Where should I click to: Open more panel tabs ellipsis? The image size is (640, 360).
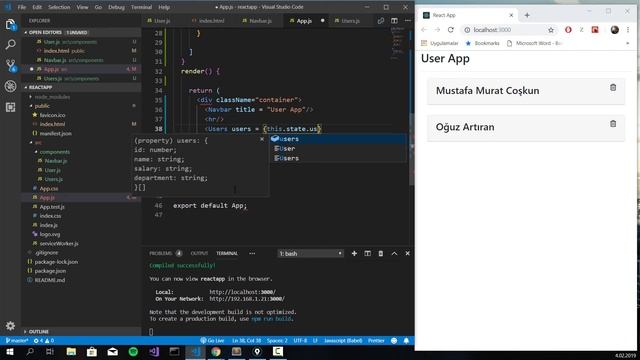252,253
